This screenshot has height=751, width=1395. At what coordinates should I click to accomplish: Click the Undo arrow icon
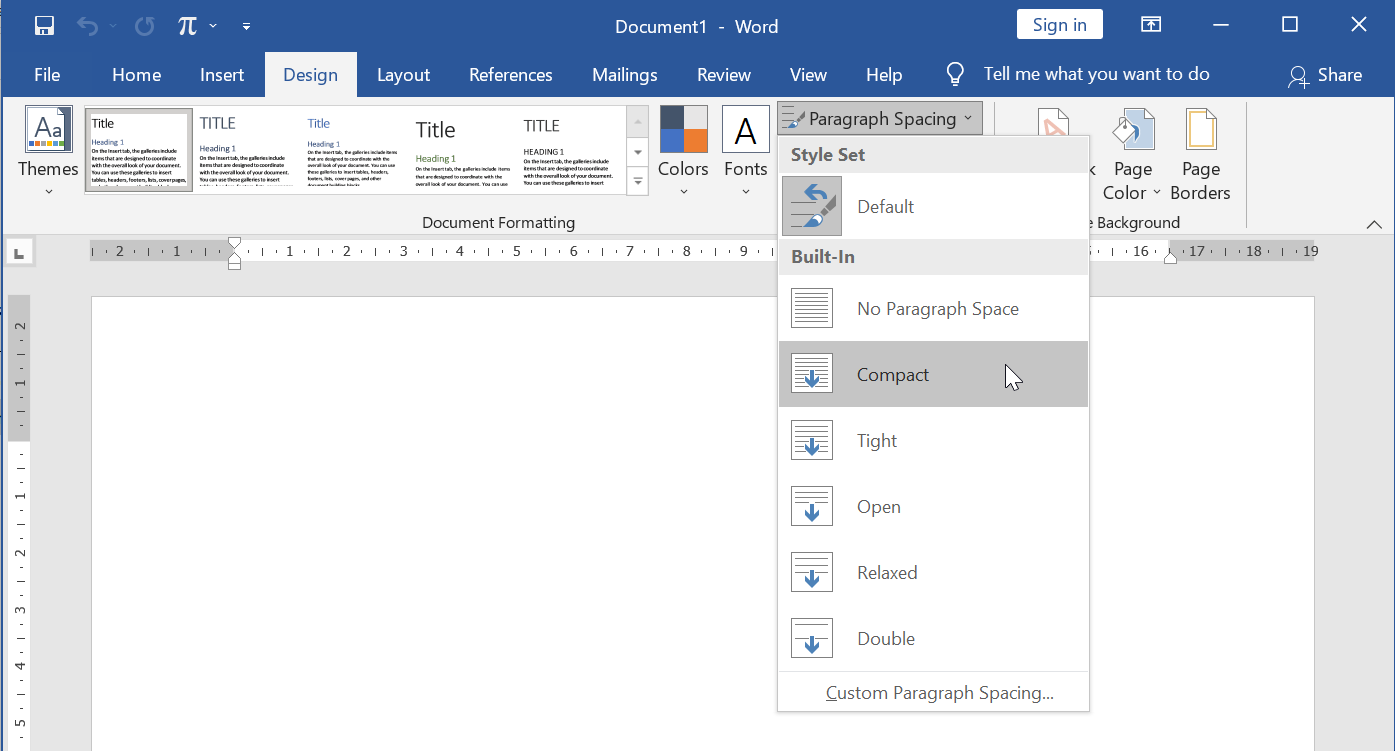pyautogui.click(x=88, y=26)
